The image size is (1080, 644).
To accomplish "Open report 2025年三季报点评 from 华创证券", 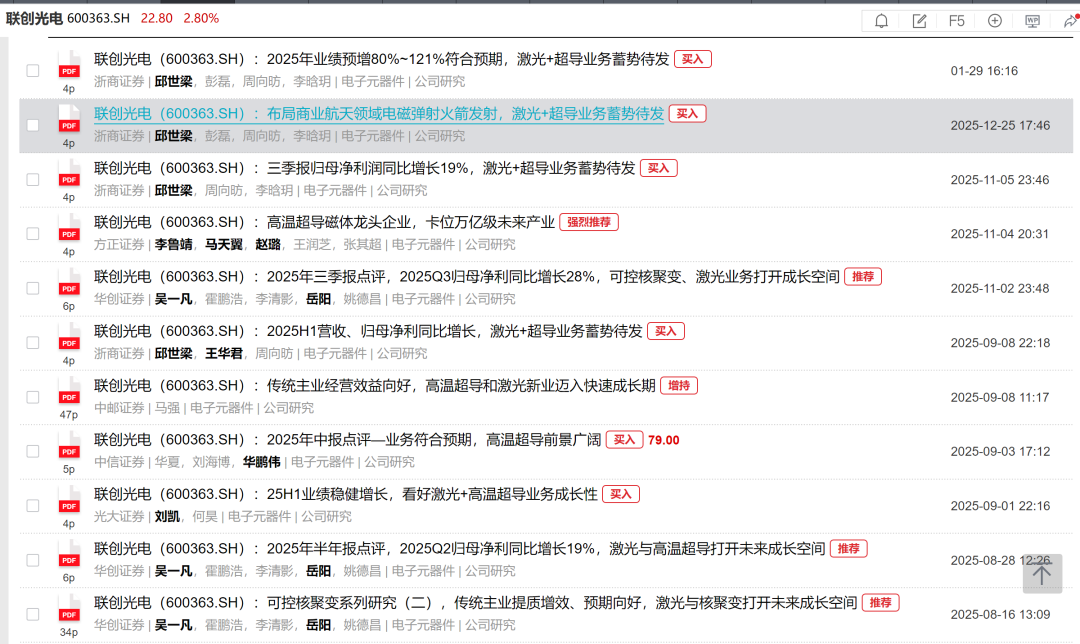I will pyautogui.click(x=467, y=277).
